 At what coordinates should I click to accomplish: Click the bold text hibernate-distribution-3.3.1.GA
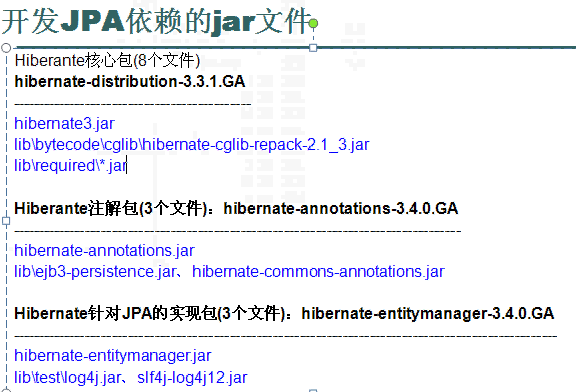click(130, 82)
